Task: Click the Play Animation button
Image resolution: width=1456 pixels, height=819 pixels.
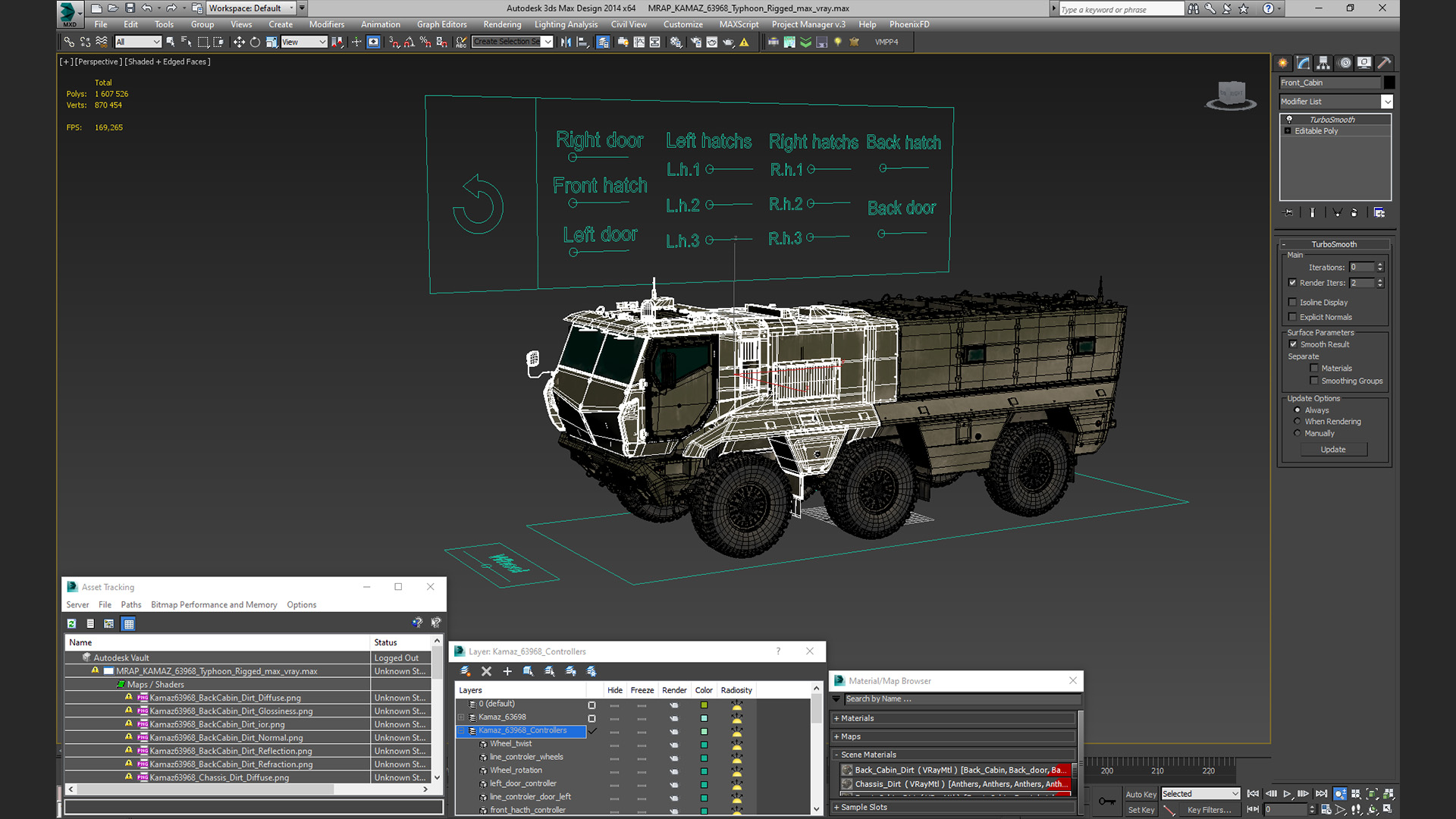Action: (x=1287, y=794)
